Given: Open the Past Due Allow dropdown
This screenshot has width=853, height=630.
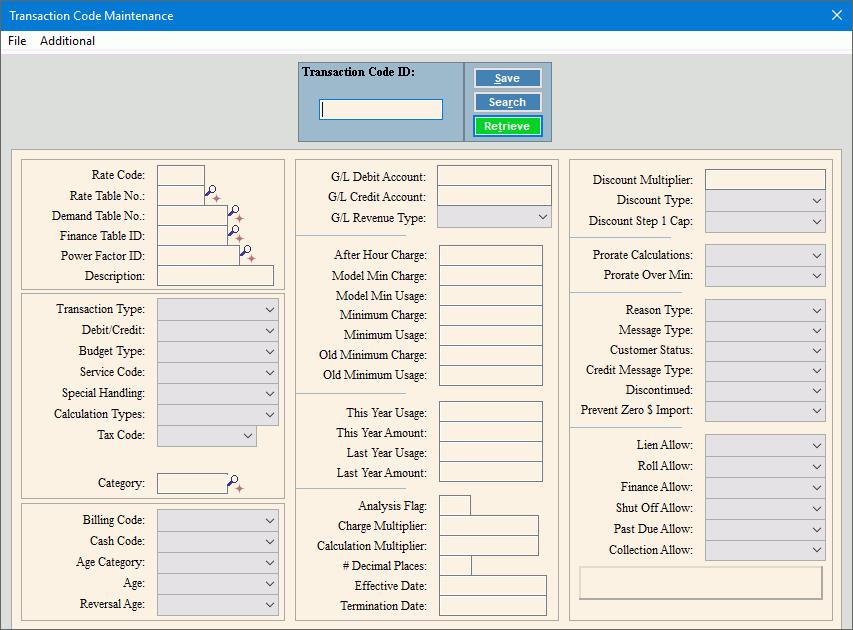Looking at the screenshot, I should pos(765,529).
